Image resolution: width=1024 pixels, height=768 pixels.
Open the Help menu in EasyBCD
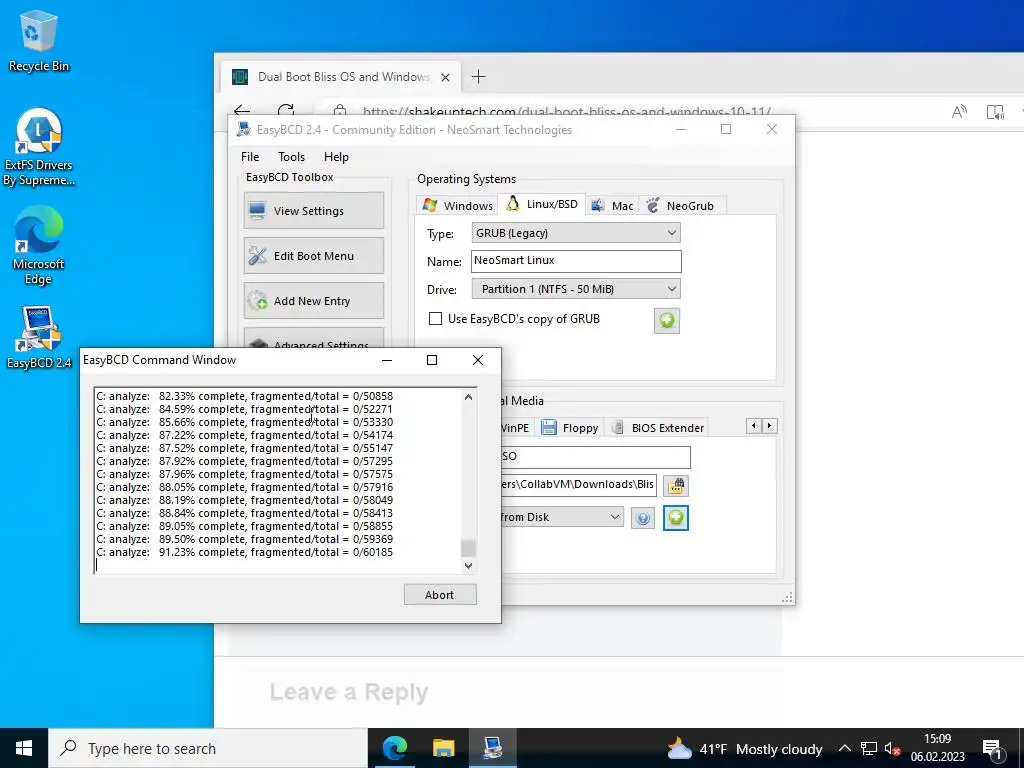pos(336,157)
